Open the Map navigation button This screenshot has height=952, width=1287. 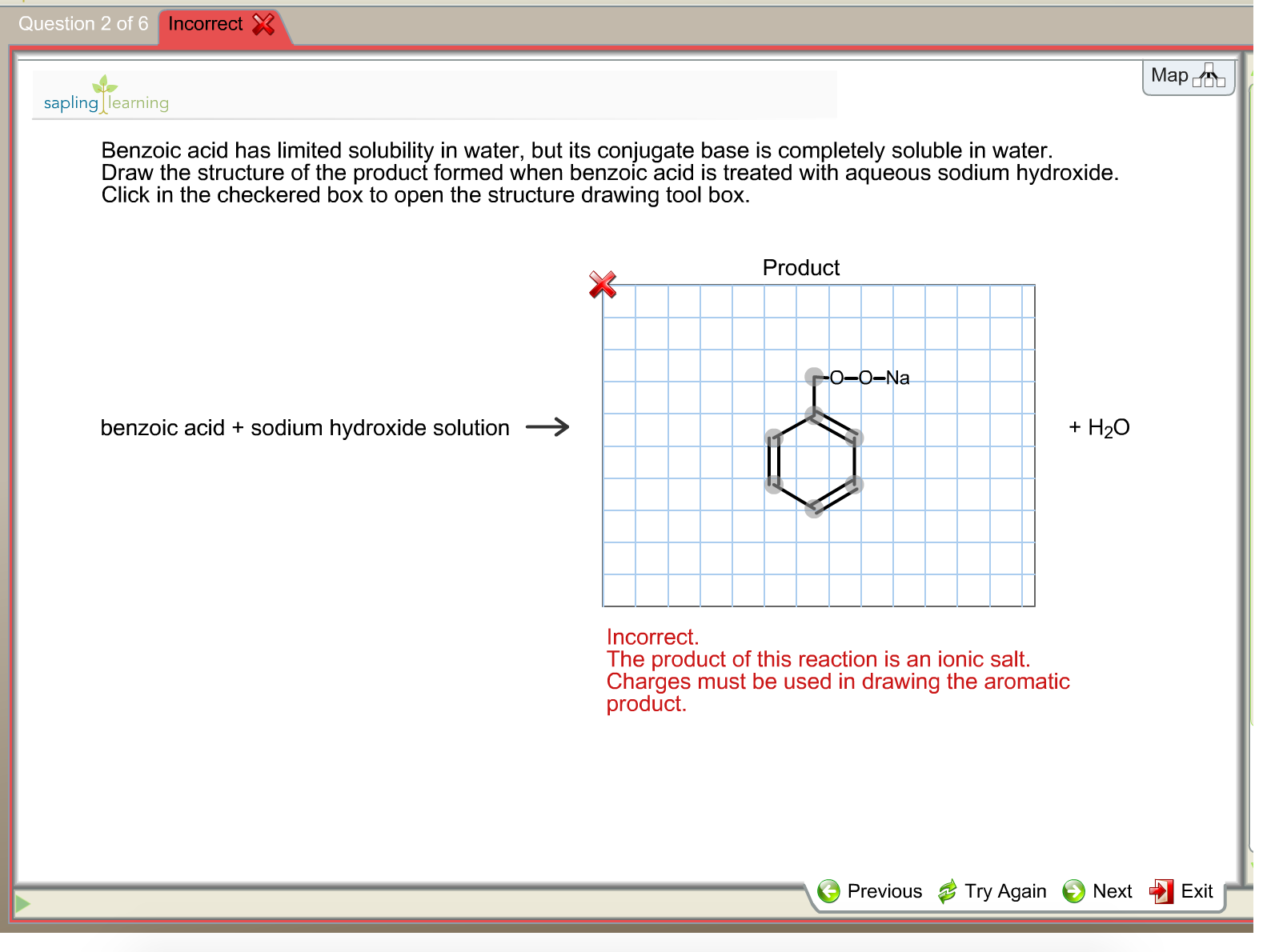[x=1188, y=77]
